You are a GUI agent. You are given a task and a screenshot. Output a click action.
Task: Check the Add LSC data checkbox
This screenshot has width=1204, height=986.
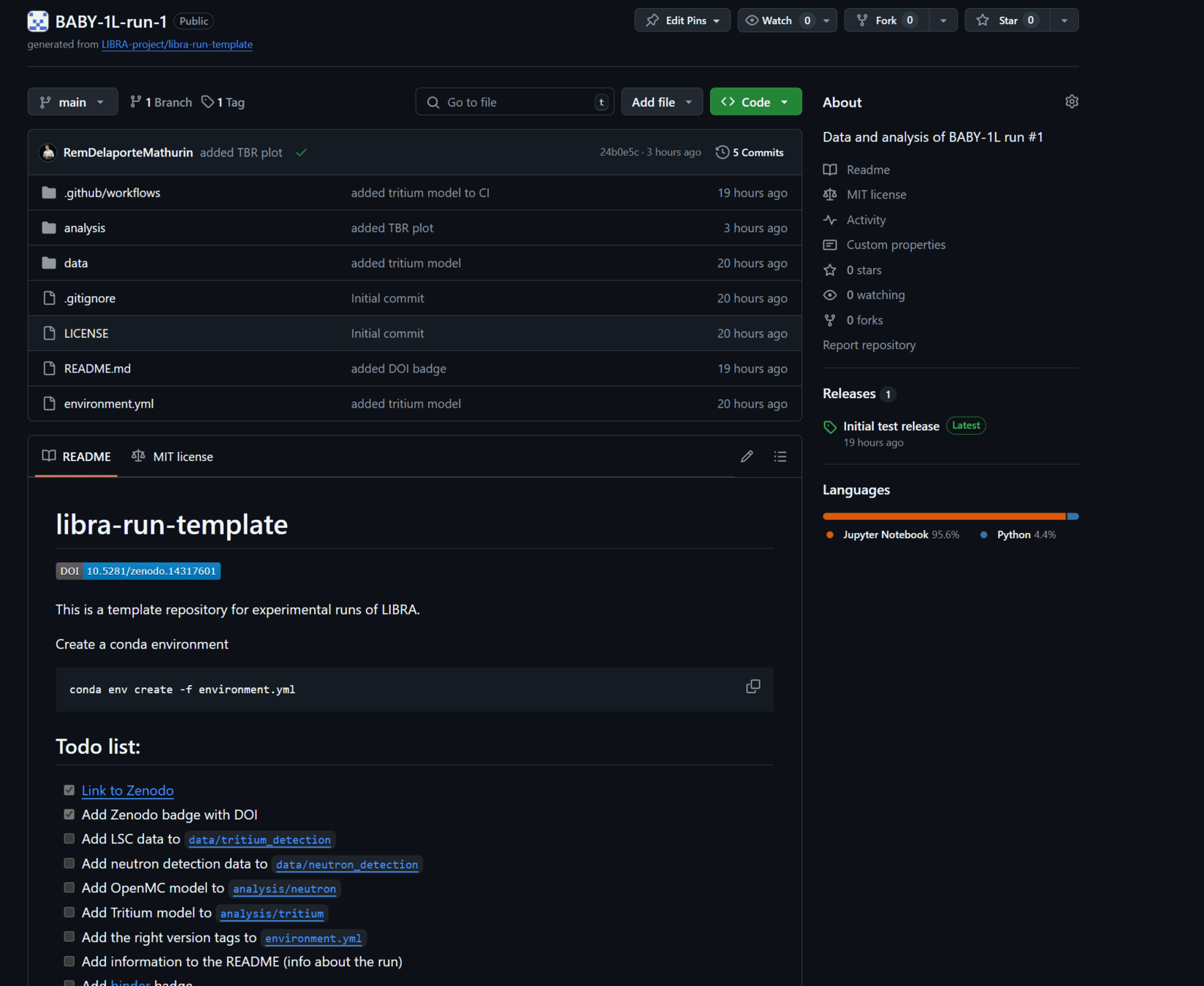coord(69,838)
